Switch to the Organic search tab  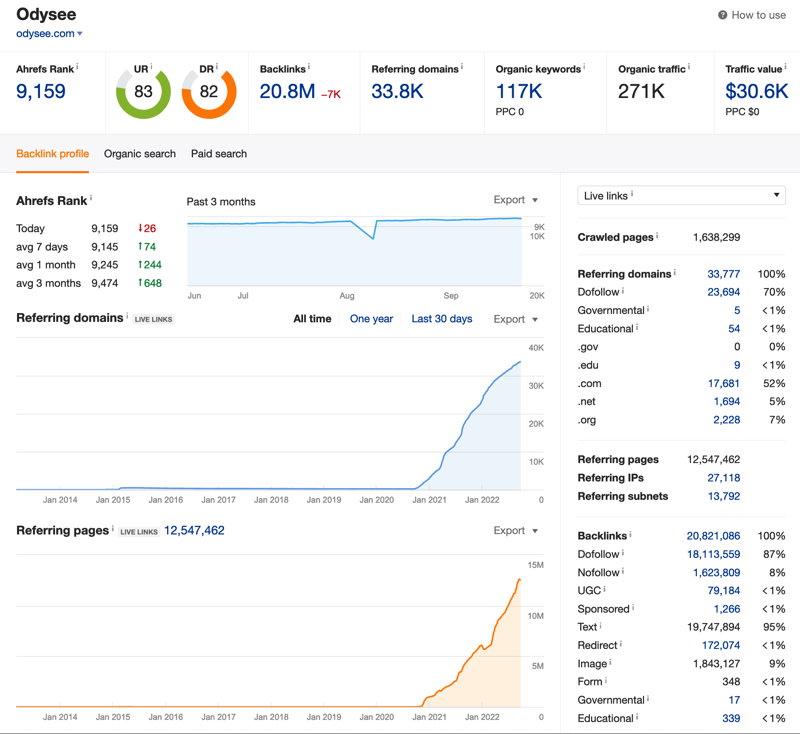pos(140,154)
